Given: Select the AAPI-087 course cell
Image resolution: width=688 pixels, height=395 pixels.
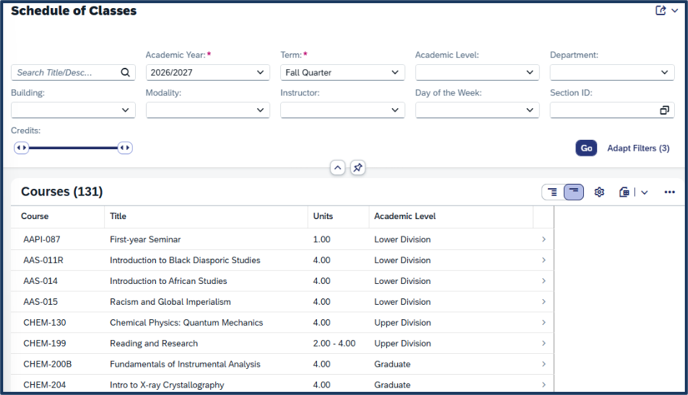Looking at the screenshot, I should click(42, 239).
